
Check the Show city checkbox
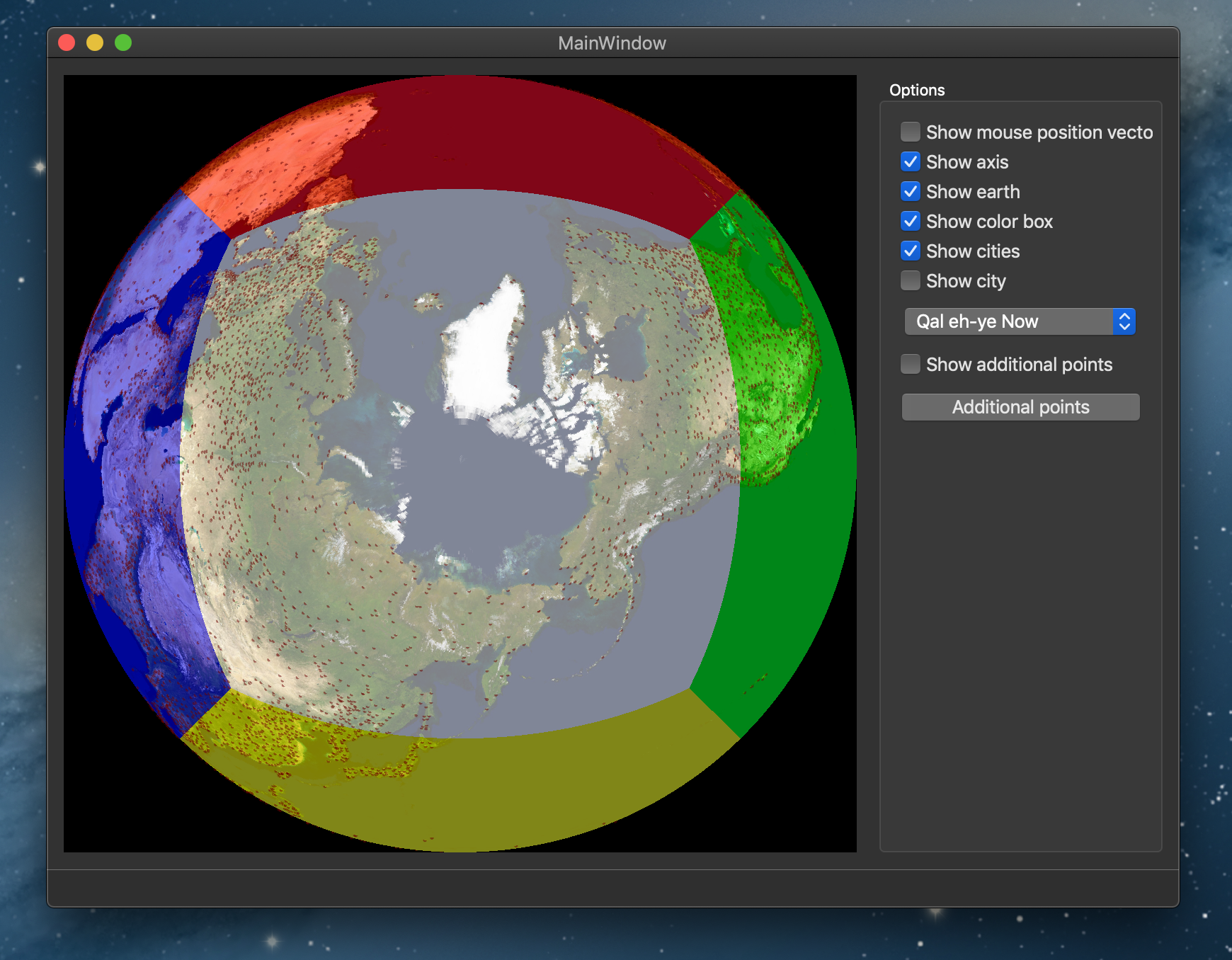click(911, 281)
